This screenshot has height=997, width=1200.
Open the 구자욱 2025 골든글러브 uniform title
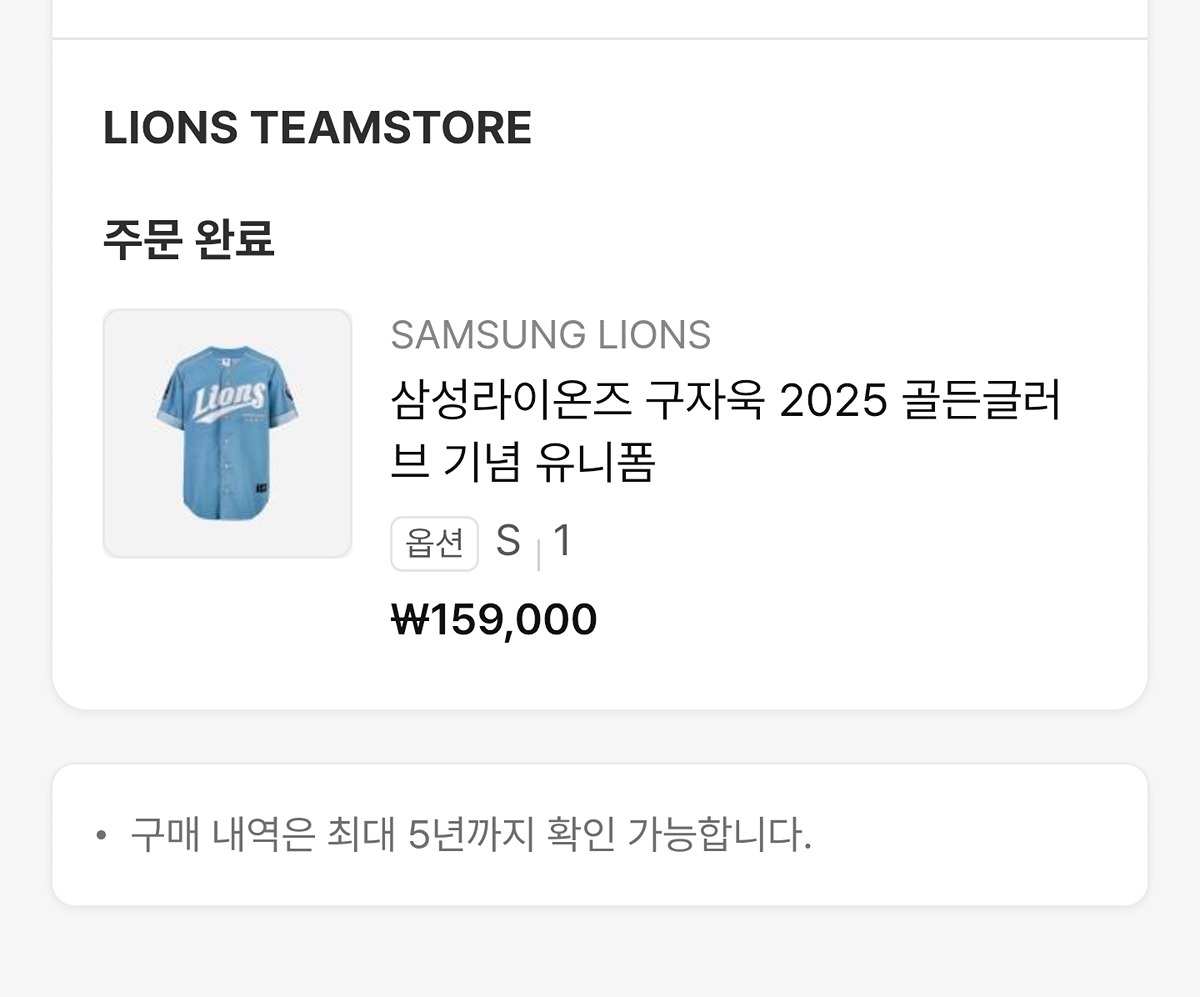[x=724, y=402]
